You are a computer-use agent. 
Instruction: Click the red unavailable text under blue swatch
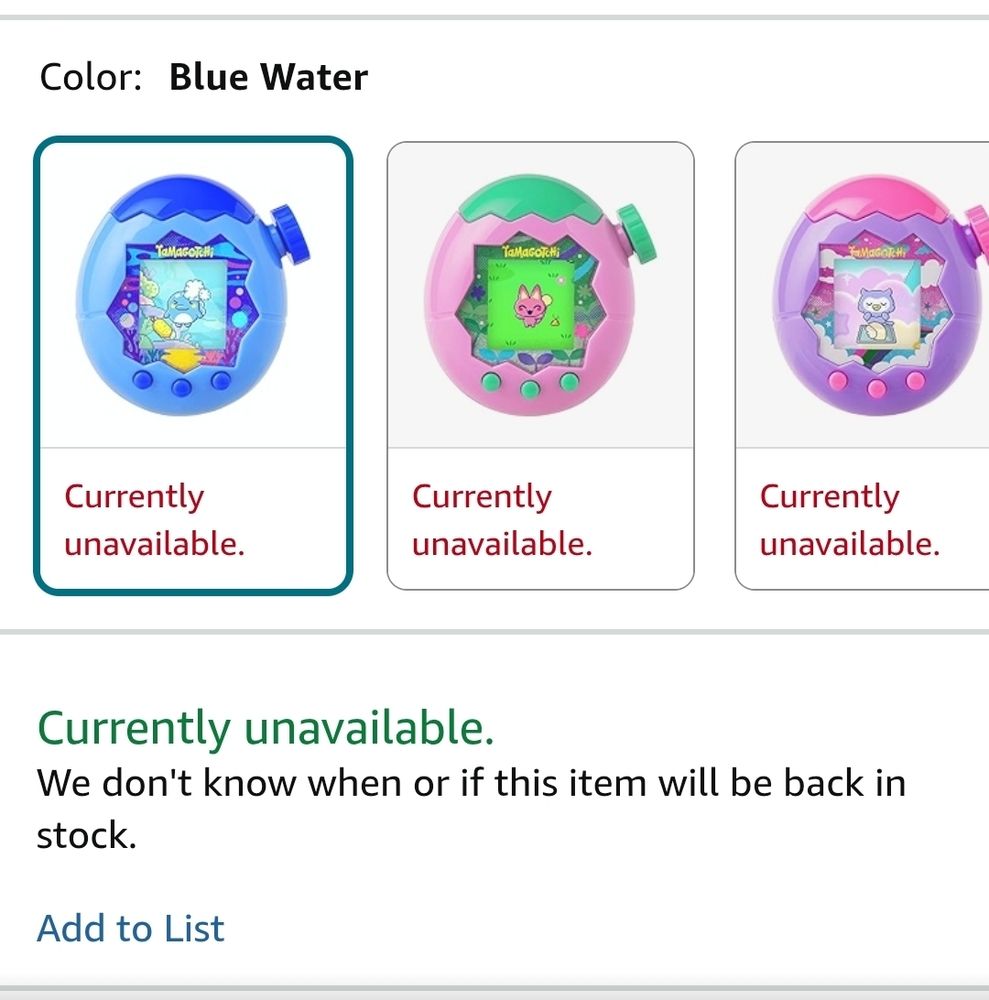(154, 520)
